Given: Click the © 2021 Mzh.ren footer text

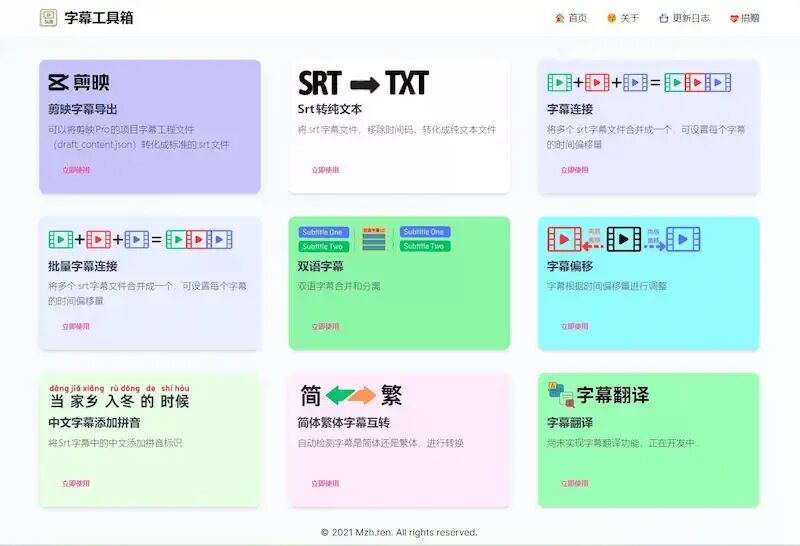Looking at the screenshot, I should point(399,532).
